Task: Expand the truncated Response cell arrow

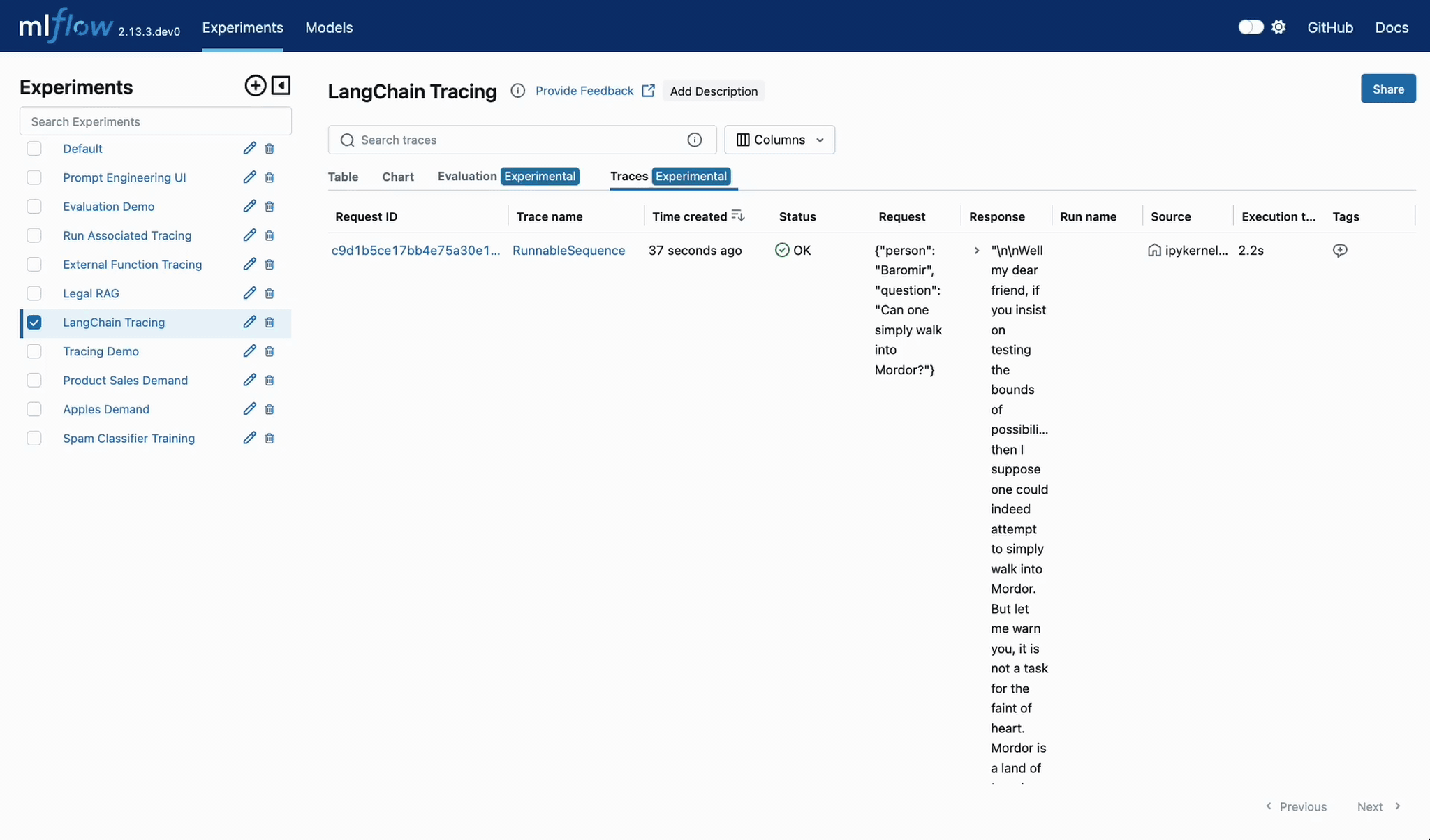Action: [x=976, y=250]
